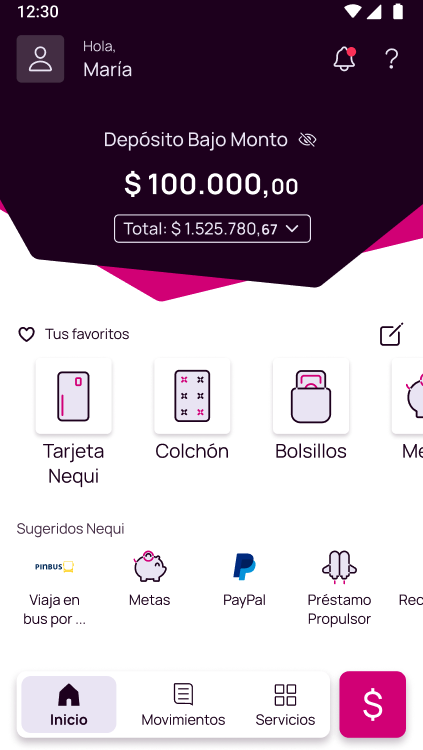Open the notifications bell
Image resolution: width=423 pixels, height=750 pixels.
[x=345, y=59]
